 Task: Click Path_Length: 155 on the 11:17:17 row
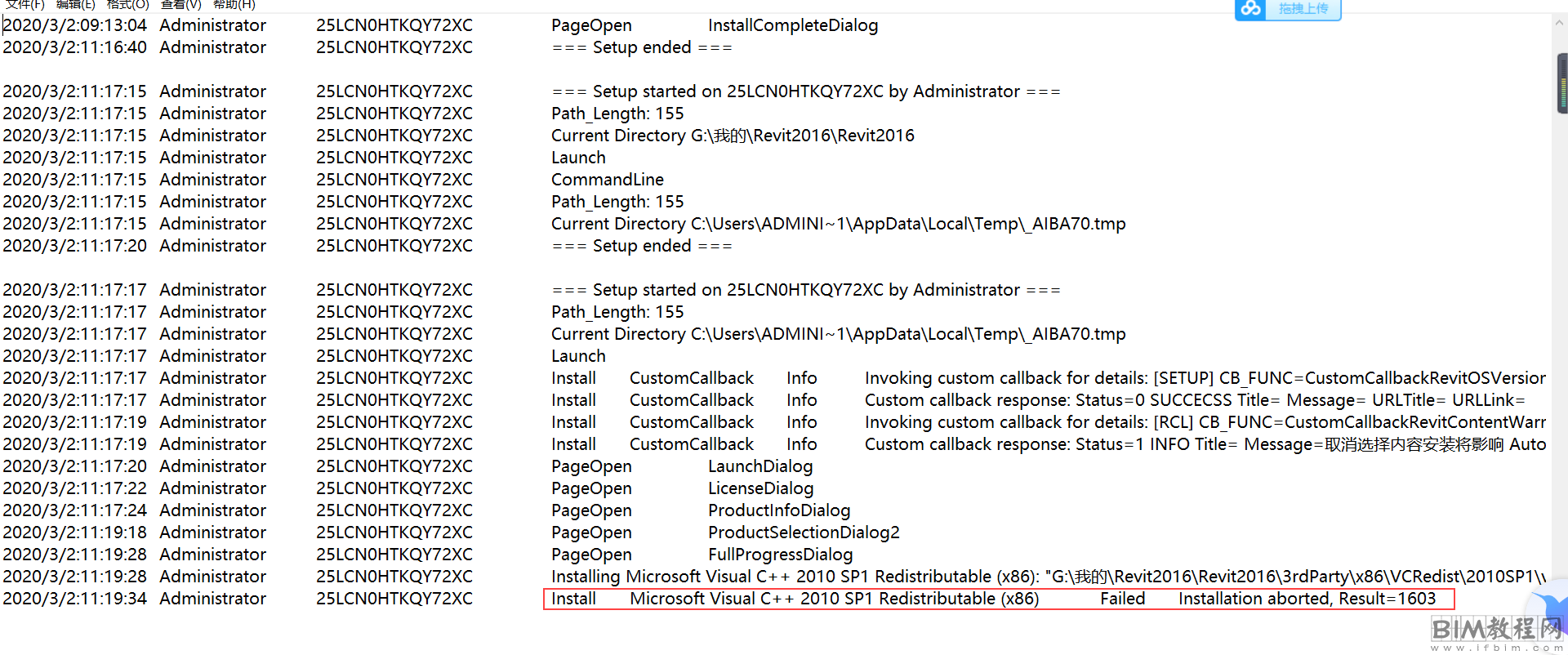point(617,312)
